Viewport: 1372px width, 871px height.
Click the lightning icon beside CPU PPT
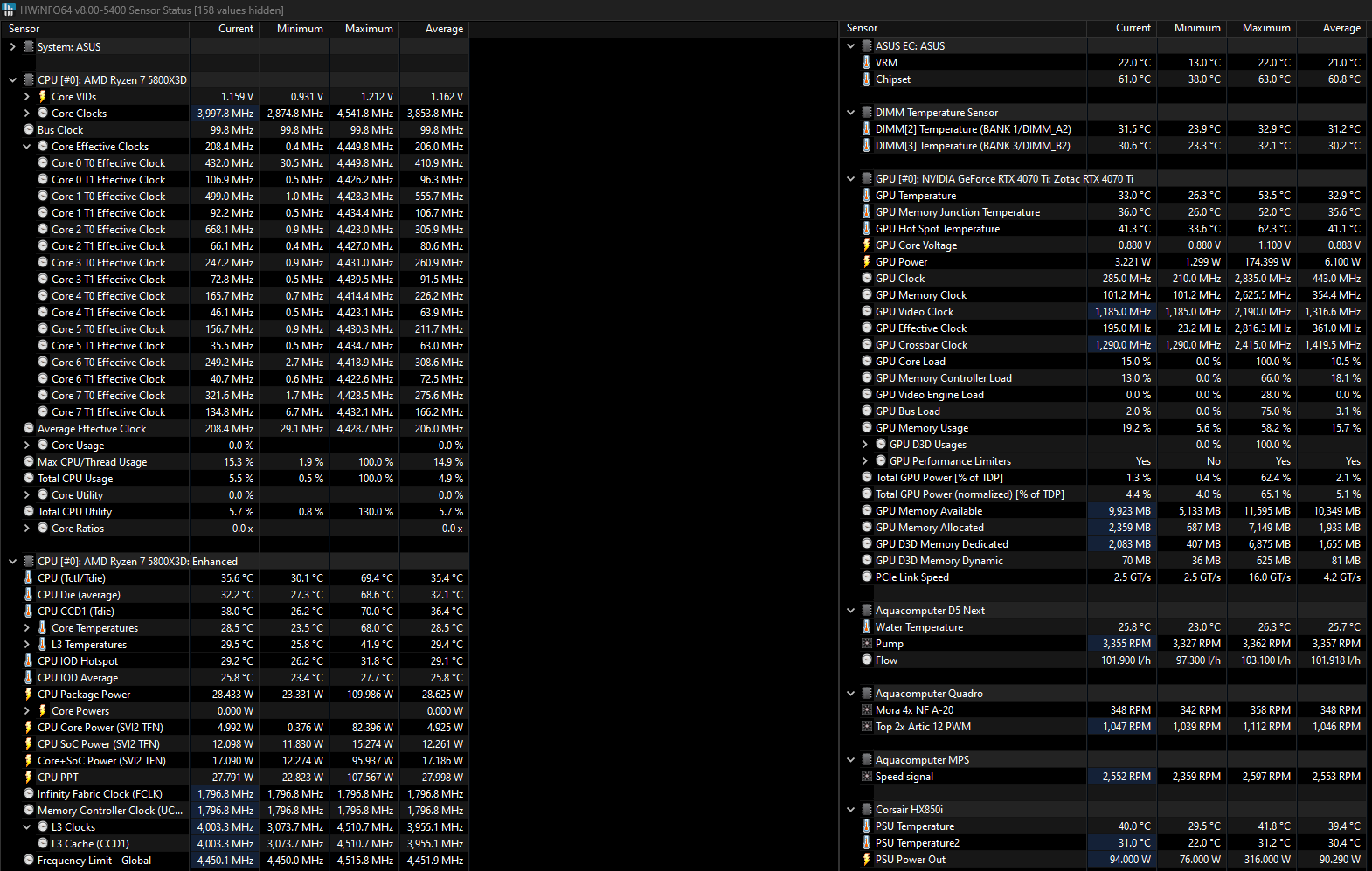[28, 777]
